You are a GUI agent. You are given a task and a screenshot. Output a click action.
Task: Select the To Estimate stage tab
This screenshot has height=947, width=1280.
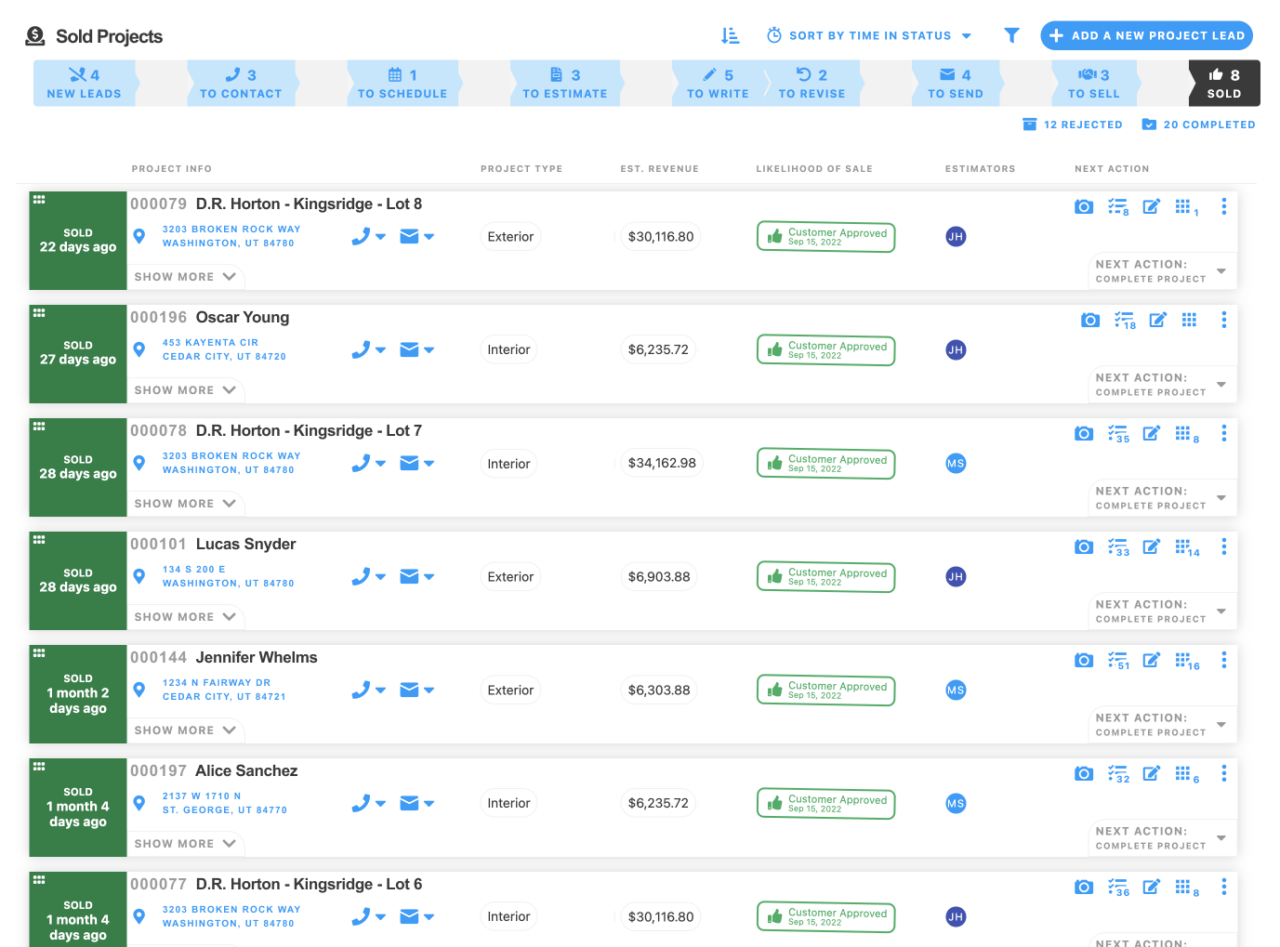[x=565, y=84]
